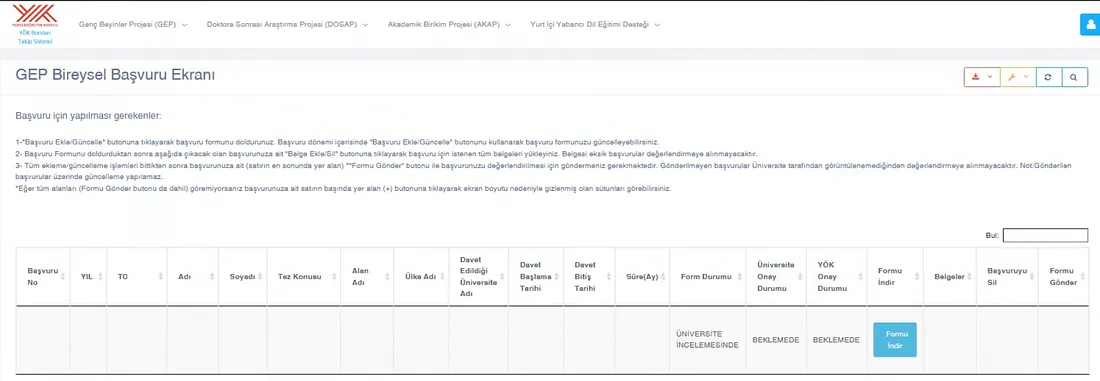1100x381 pixels.
Task: Open the red download/export dropdown button
Action: point(981,76)
